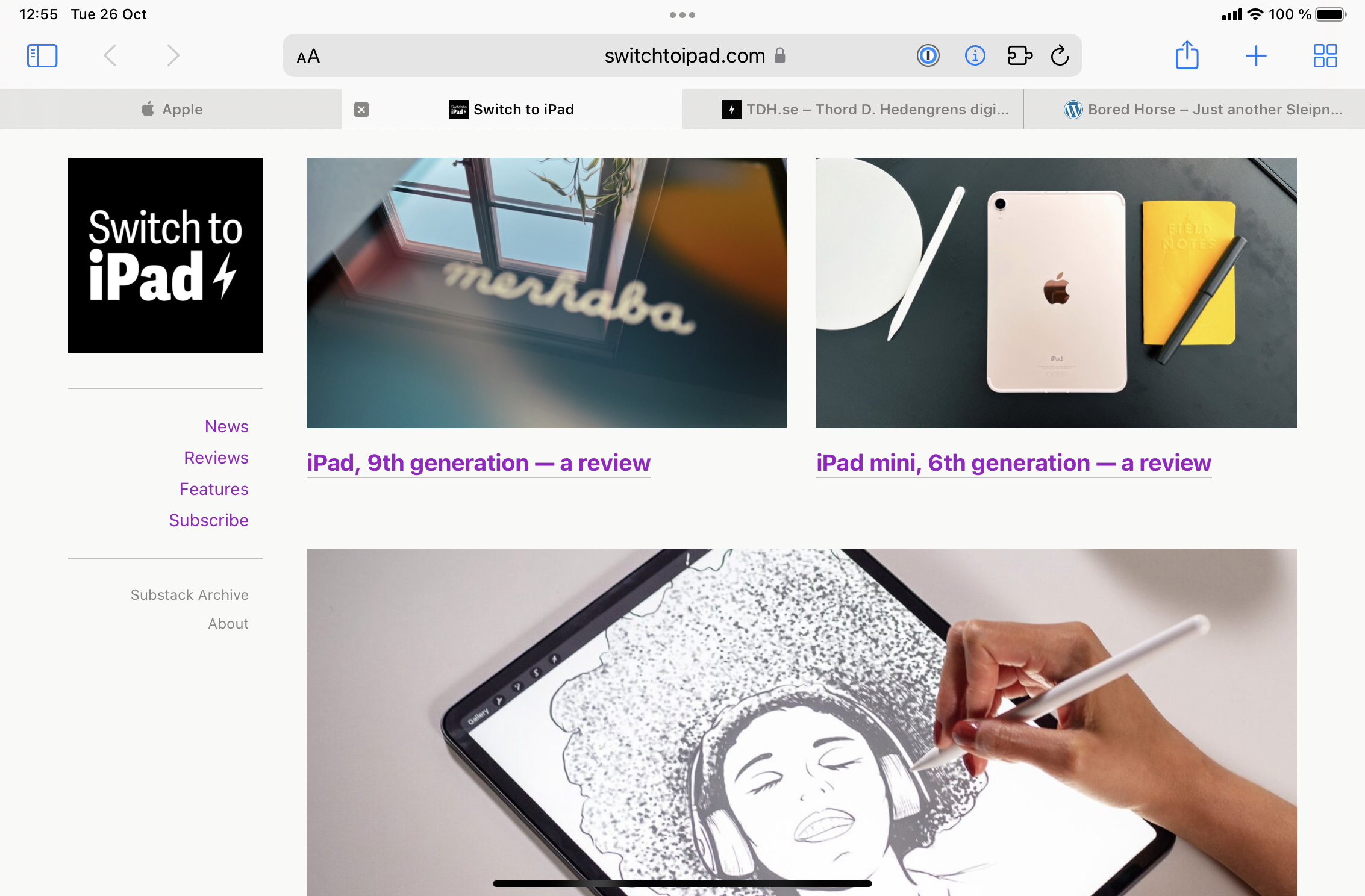Click iPad 9th generation review link
Screen dimensions: 1365x896
click(479, 462)
